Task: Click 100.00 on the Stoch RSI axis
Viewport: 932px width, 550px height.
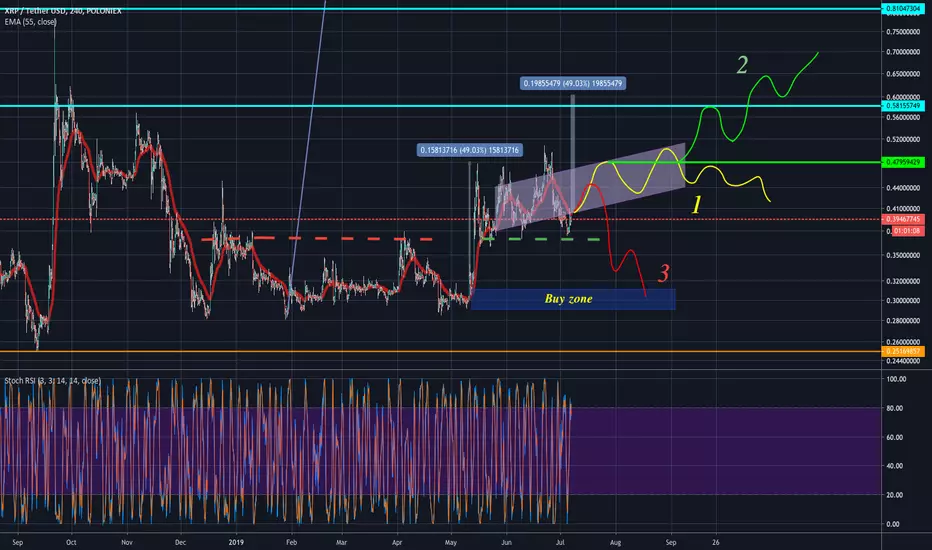Action: [x=896, y=379]
